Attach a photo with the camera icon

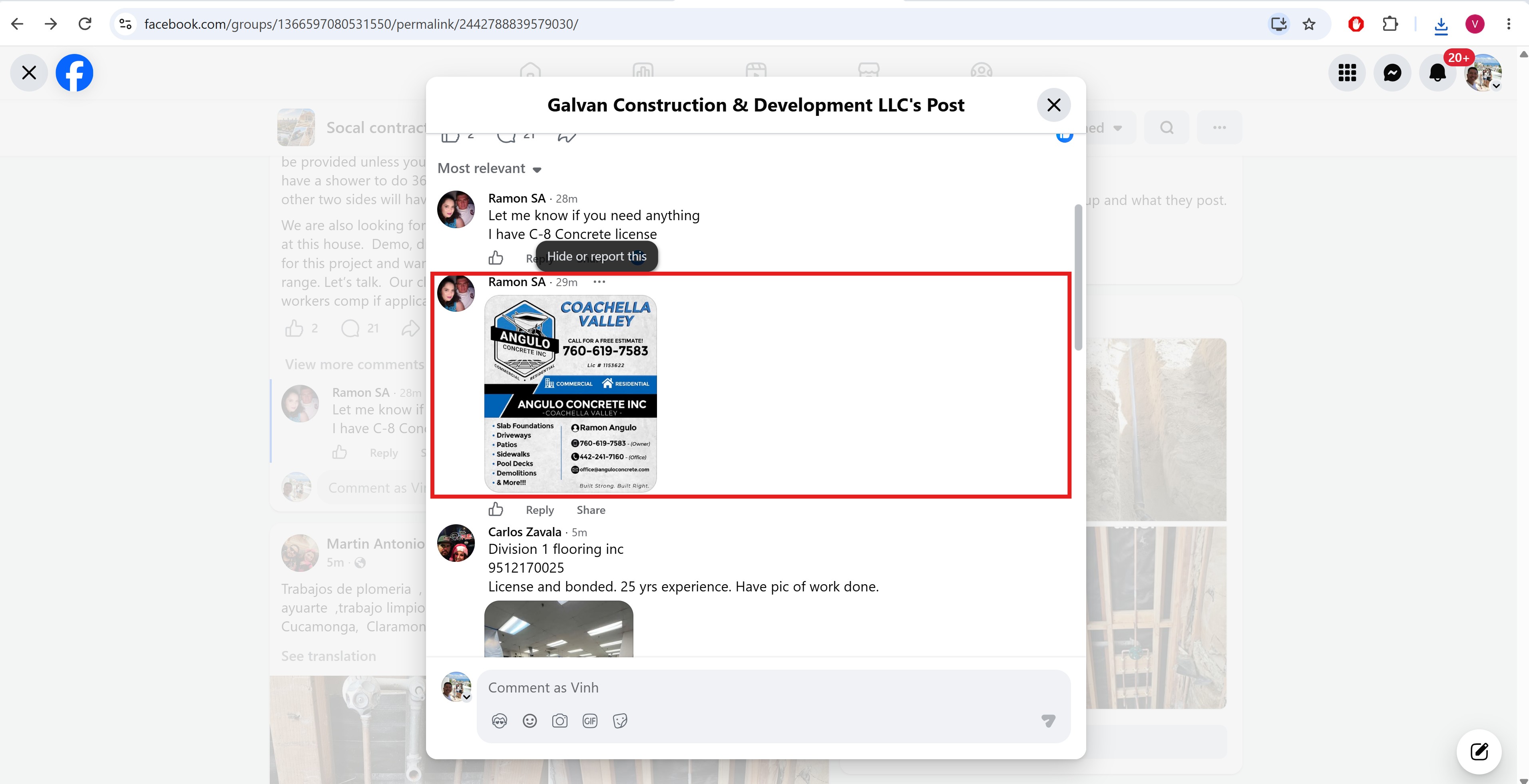(x=560, y=720)
